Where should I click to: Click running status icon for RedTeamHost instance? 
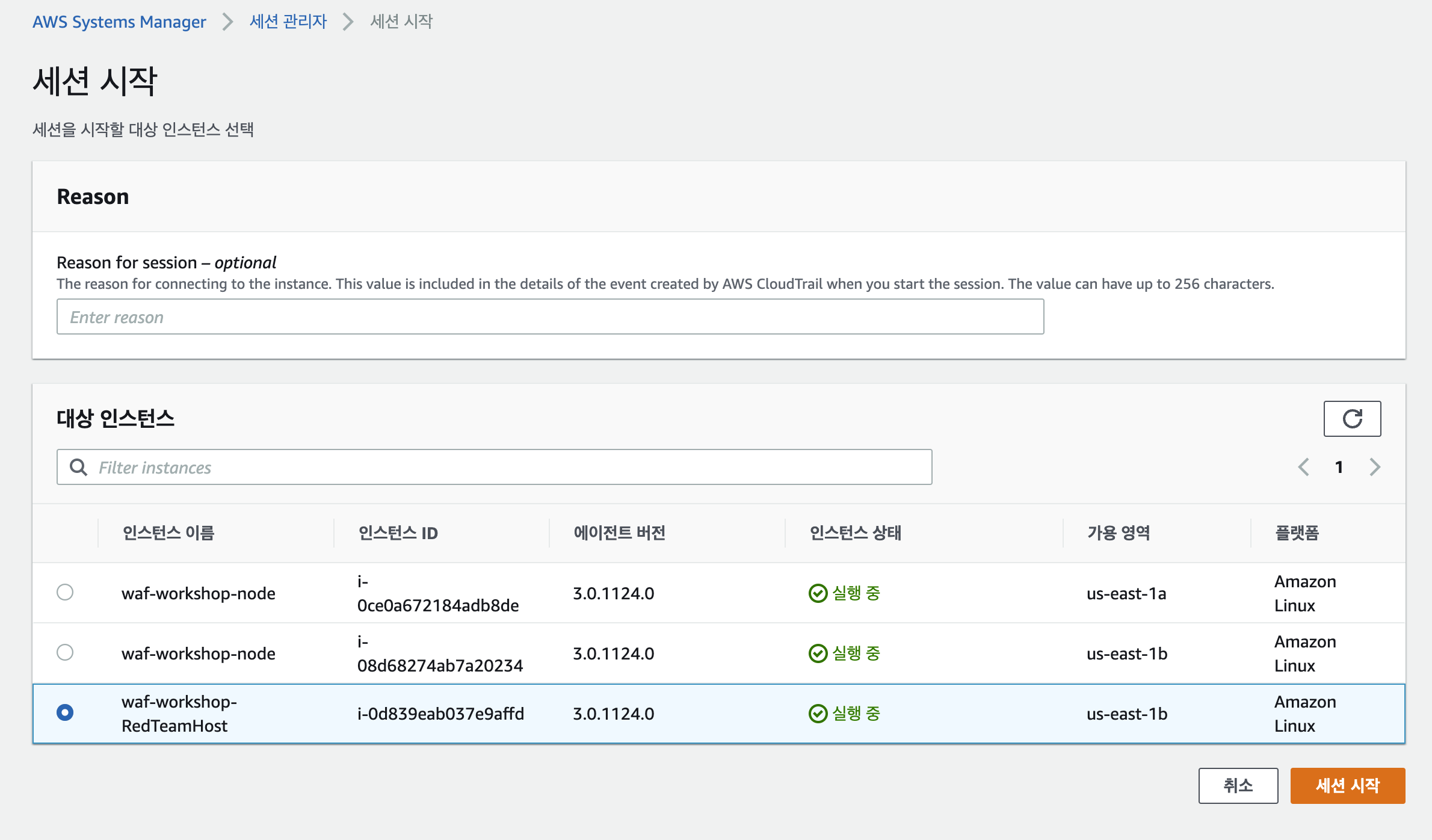click(818, 714)
